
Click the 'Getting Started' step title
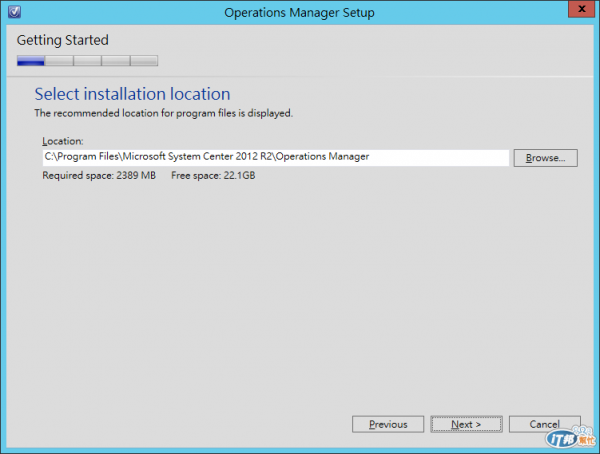[x=63, y=40]
